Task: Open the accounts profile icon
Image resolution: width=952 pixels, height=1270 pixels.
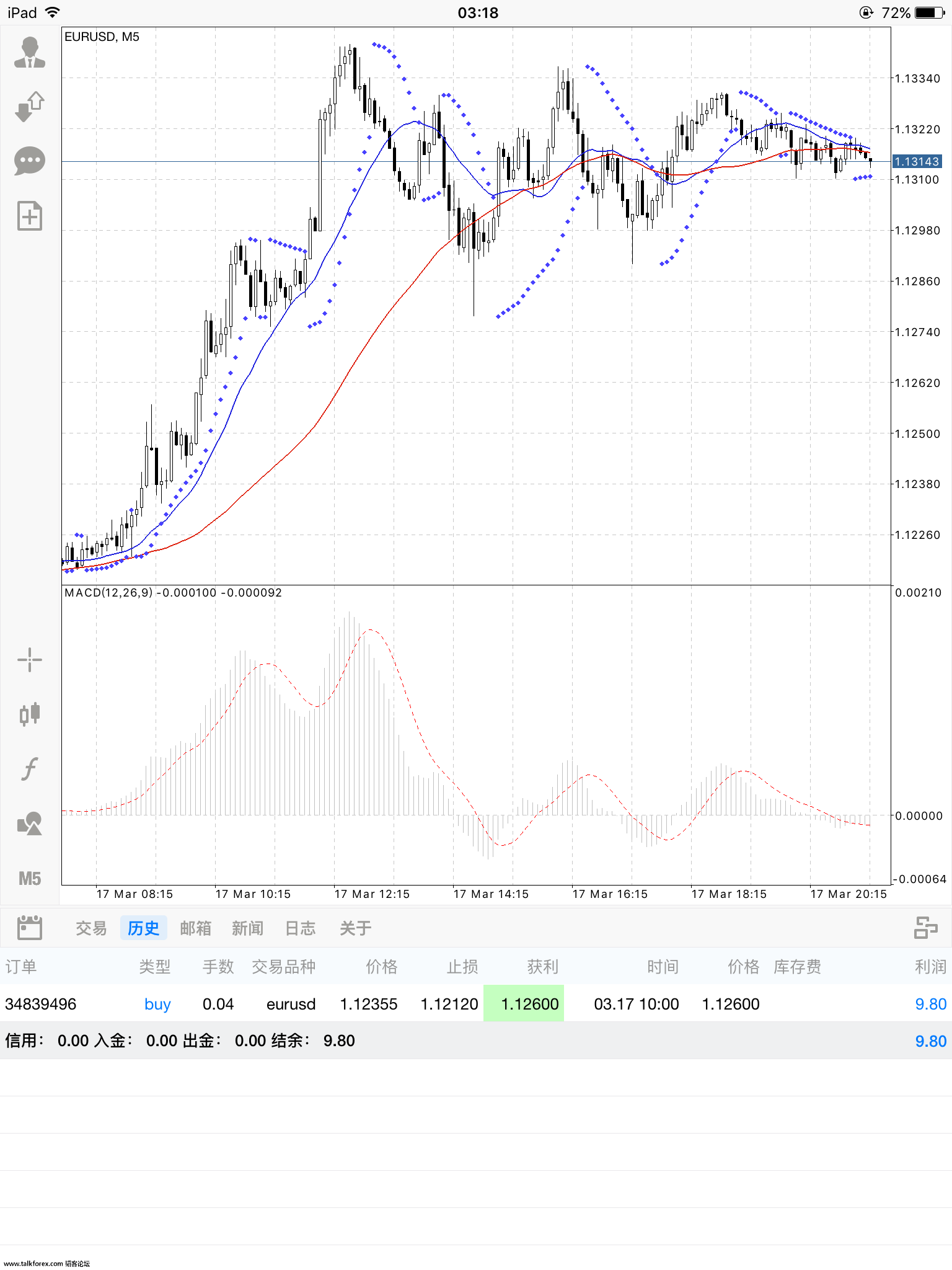Action: coord(30,52)
